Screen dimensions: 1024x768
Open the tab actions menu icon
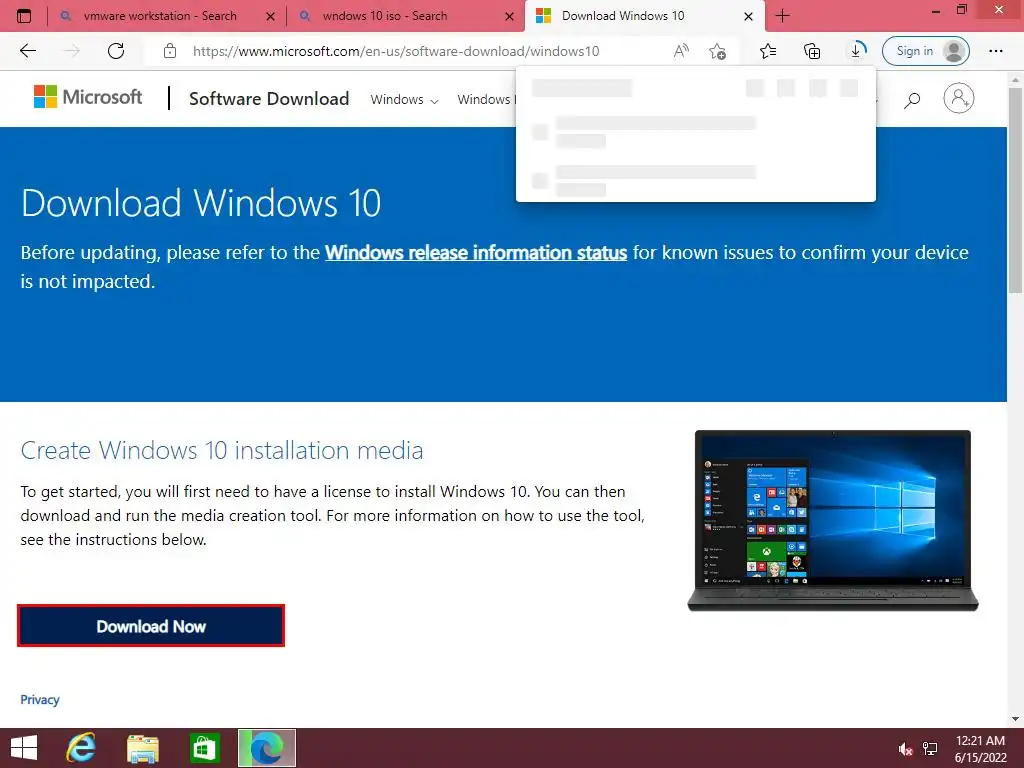point(24,16)
